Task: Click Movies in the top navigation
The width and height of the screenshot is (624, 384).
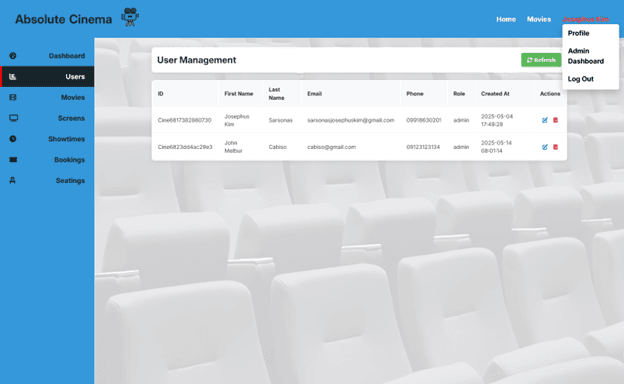Action: click(539, 19)
